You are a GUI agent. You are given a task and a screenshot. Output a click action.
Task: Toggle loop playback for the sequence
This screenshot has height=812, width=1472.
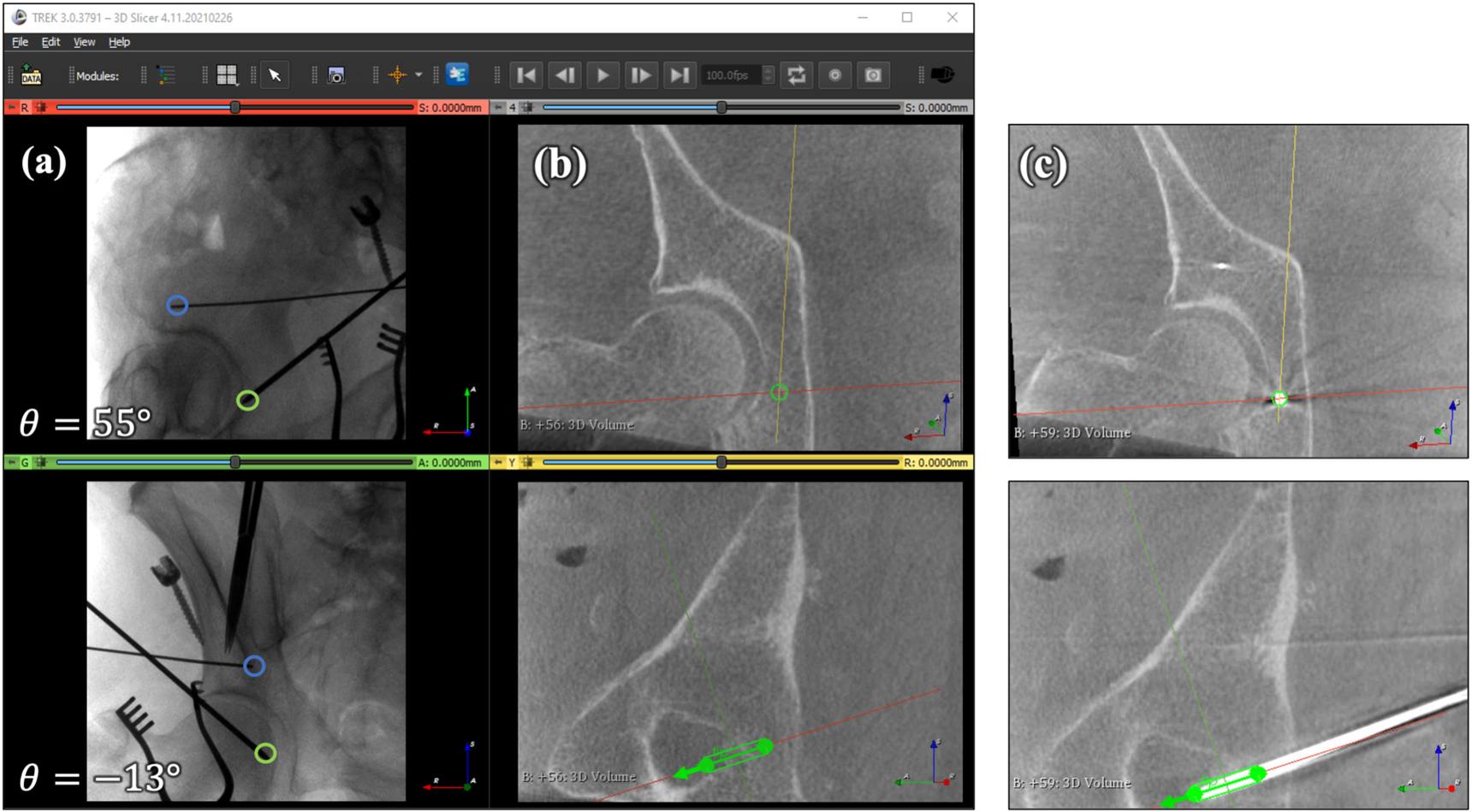[798, 75]
